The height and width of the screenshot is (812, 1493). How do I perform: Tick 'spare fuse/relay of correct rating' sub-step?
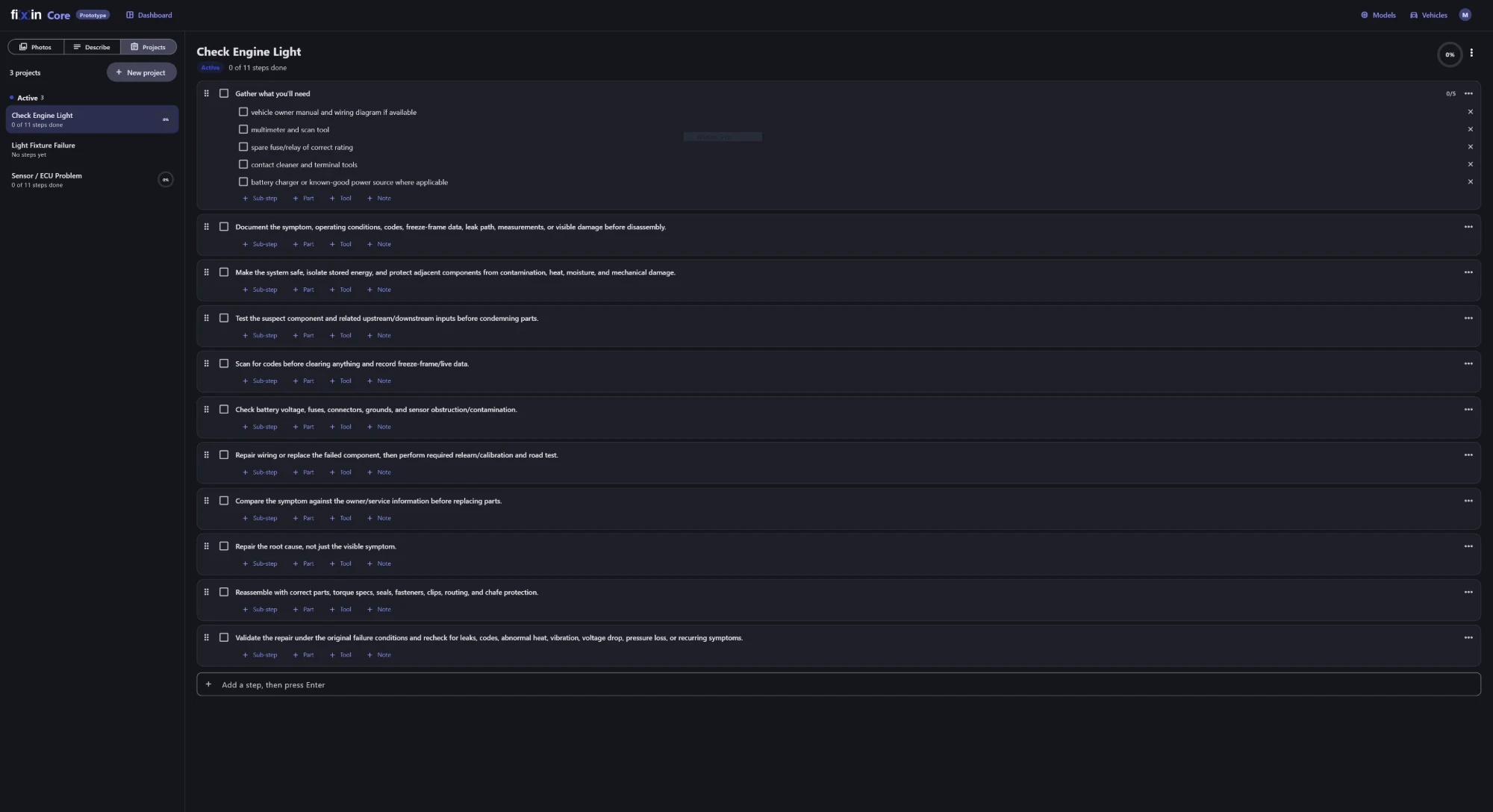click(x=243, y=147)
